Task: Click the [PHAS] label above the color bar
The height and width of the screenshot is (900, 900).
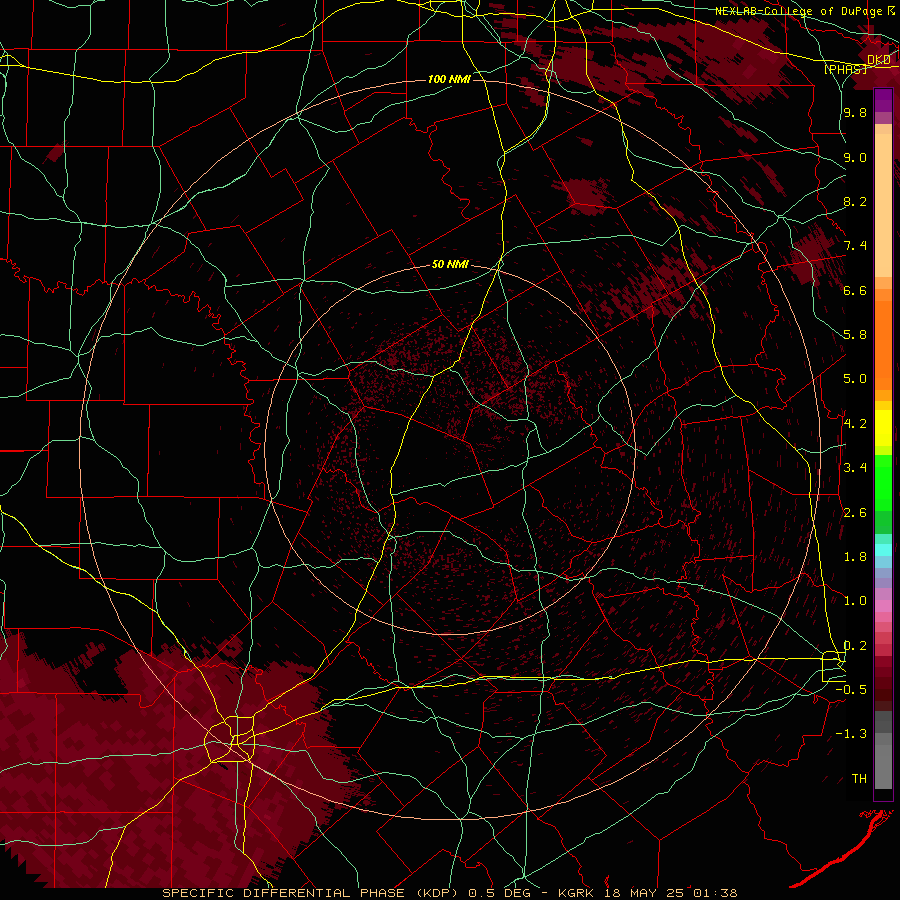Action: tap(846, 69)
